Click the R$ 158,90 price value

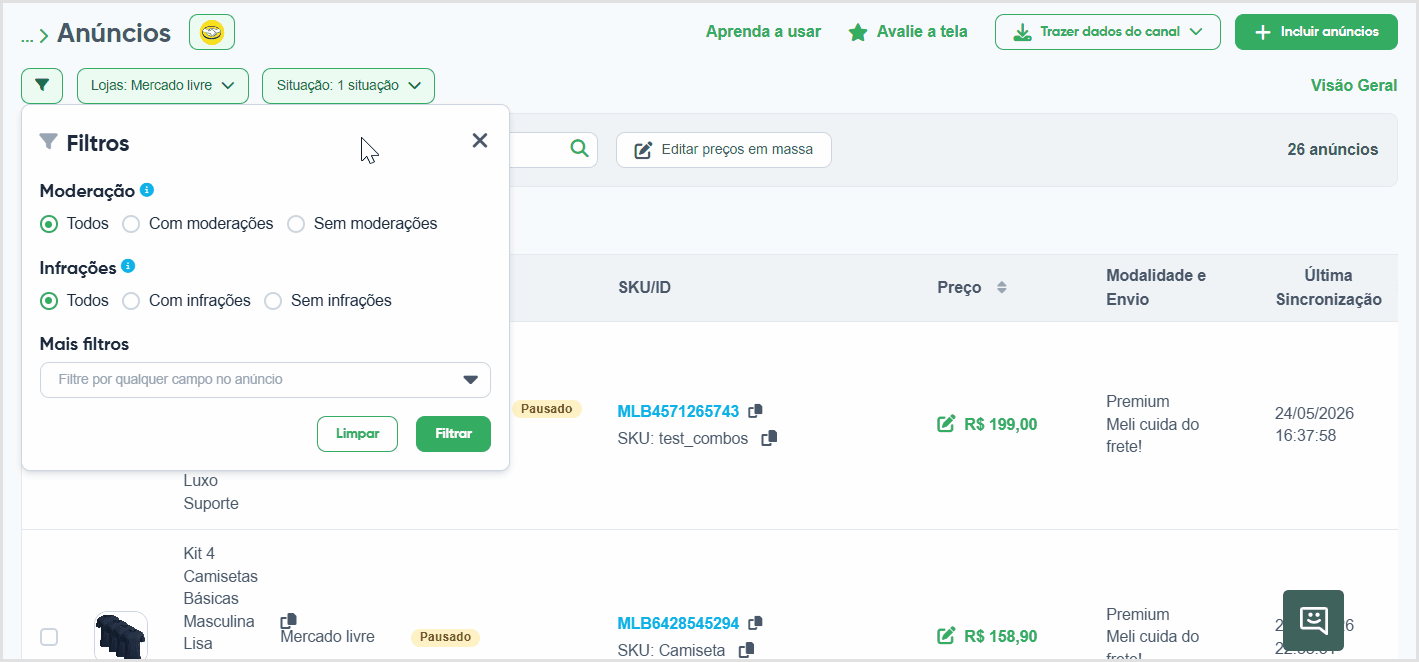tap(1000, 637)
